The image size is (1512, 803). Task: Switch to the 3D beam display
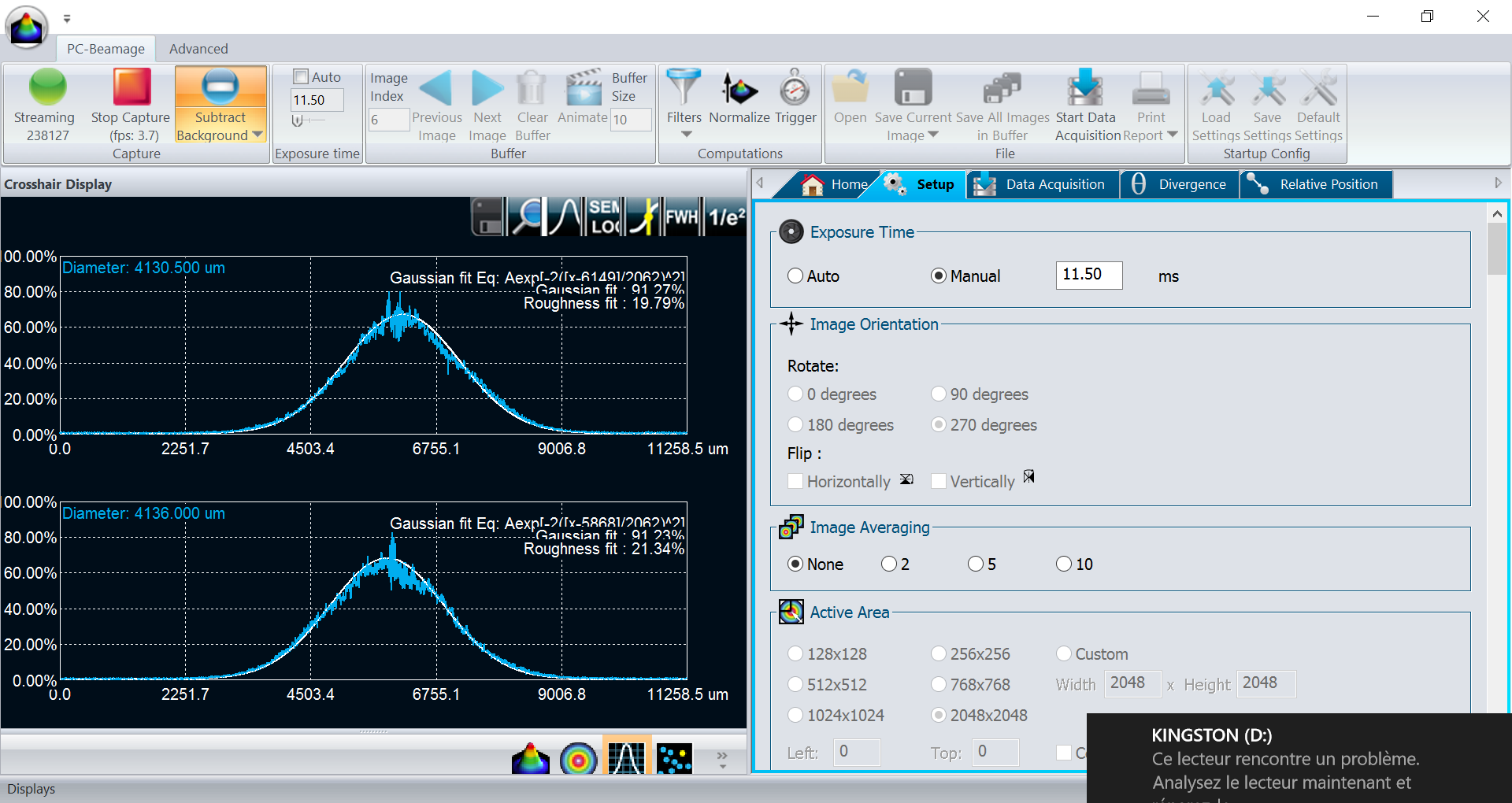point(531,759)
